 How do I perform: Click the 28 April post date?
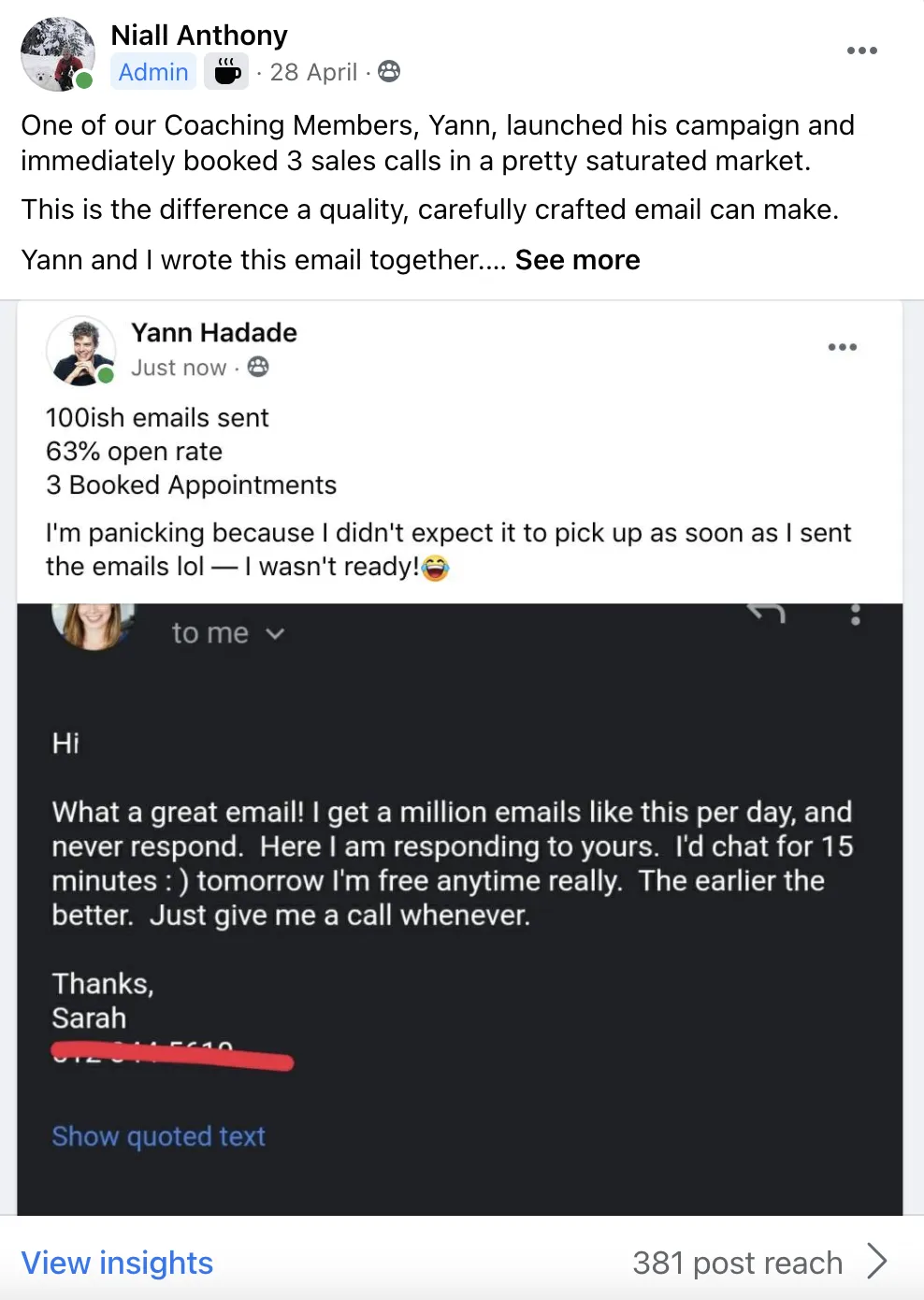click(313, 72)
